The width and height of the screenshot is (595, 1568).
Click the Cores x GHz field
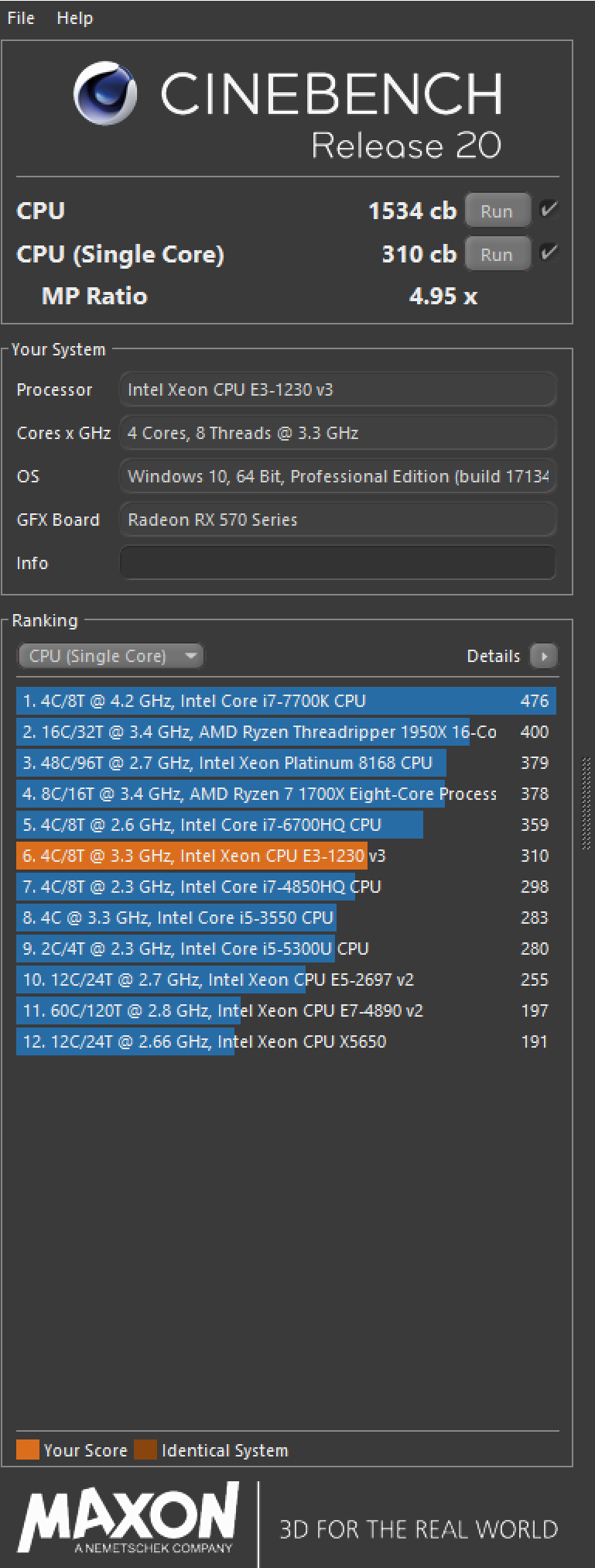pos(338,433)
